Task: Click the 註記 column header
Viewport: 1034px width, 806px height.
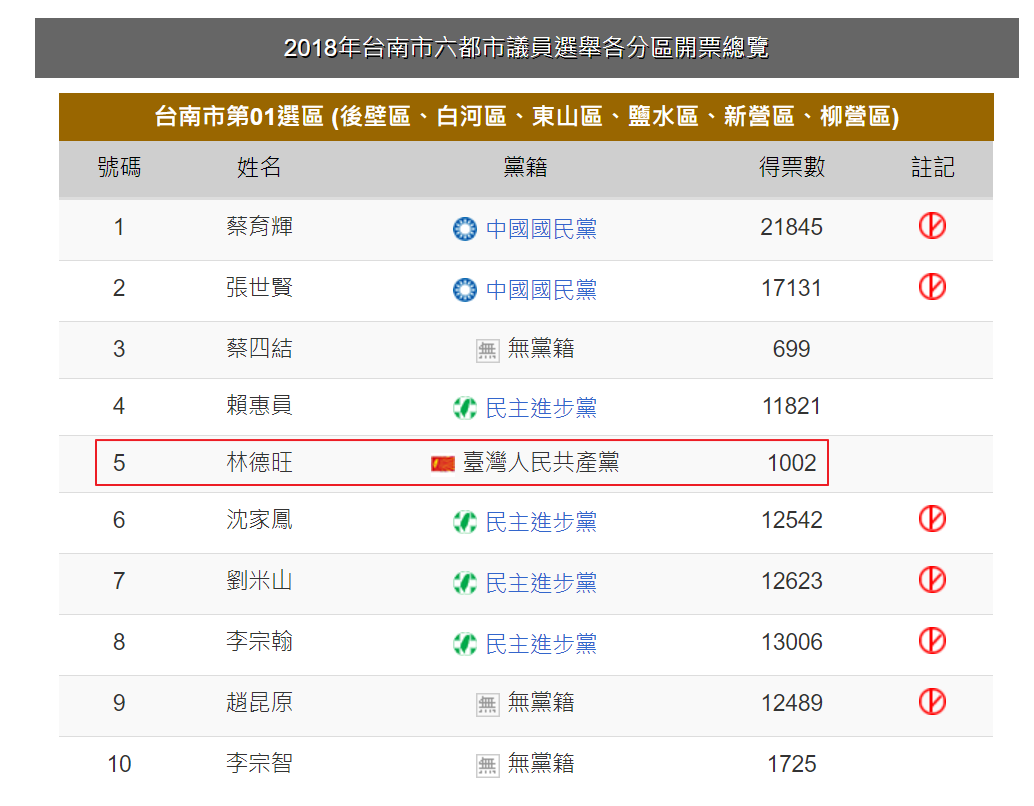Action: click(x=932, y=167)
